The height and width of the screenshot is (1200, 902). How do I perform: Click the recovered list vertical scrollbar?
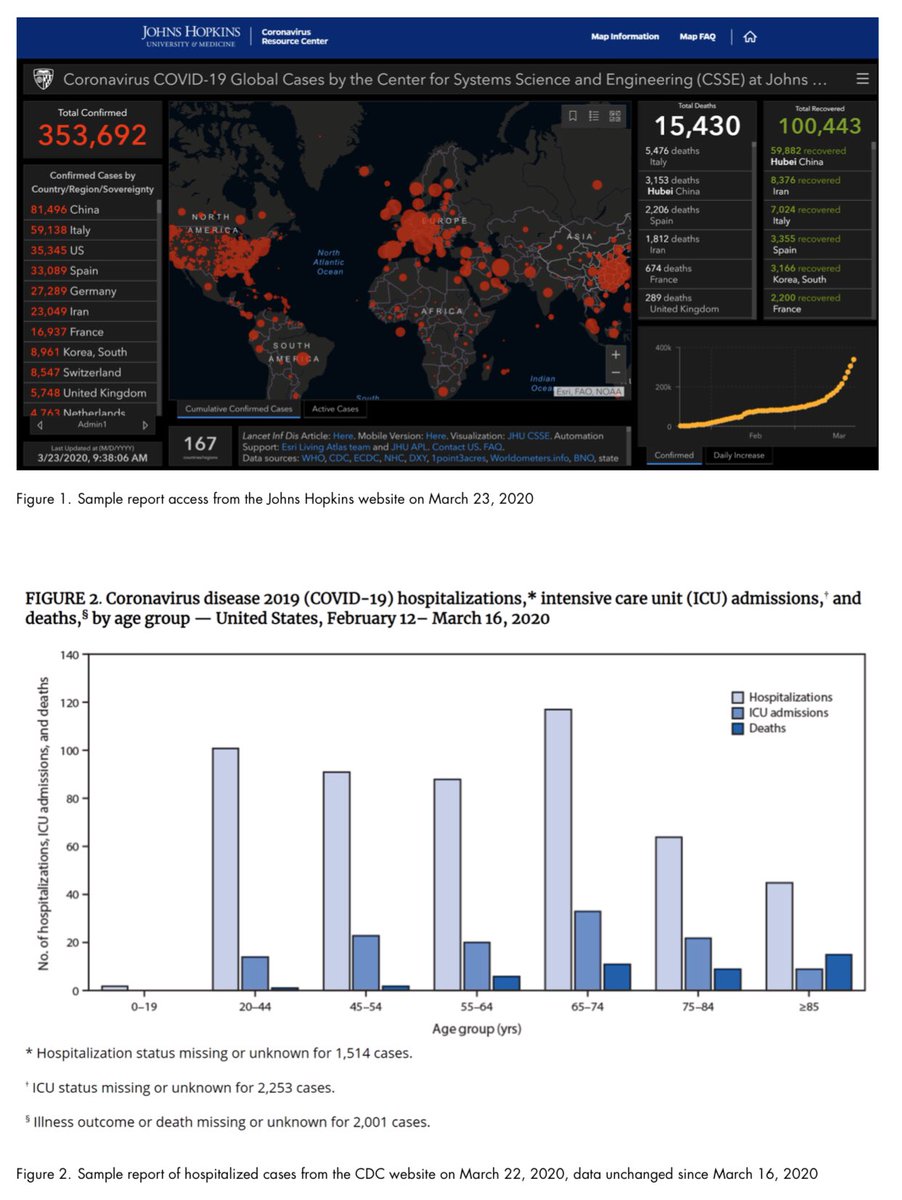(x=874, y=230)
